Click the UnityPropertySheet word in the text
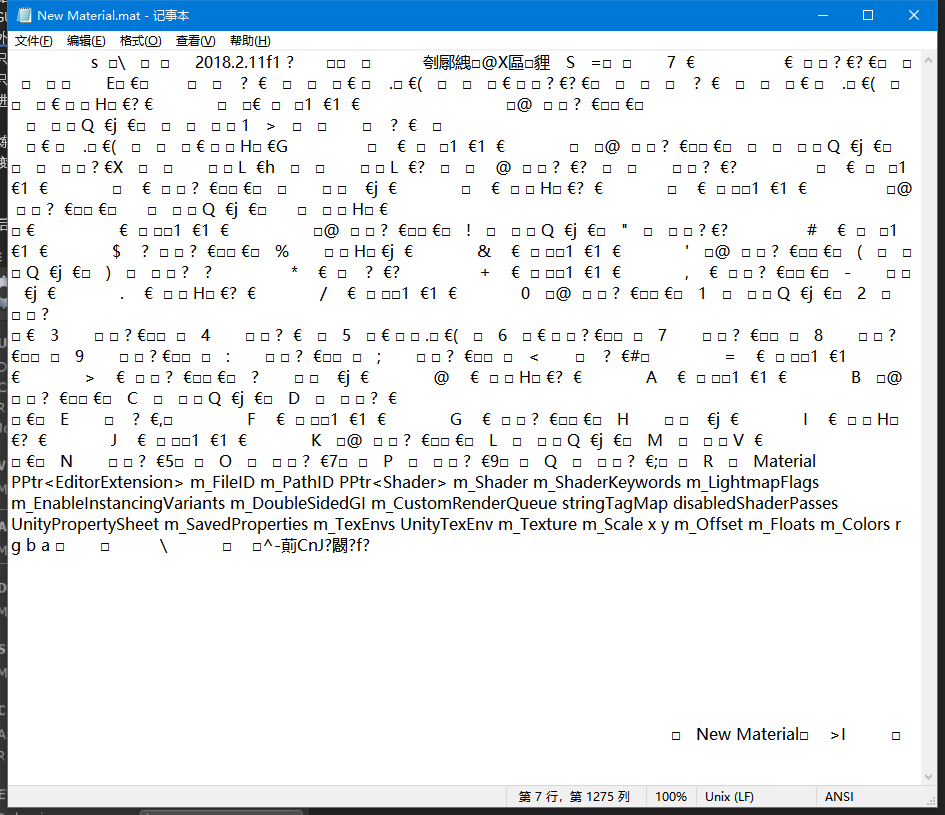Screen dimensions: 945x815 (83, 525)
